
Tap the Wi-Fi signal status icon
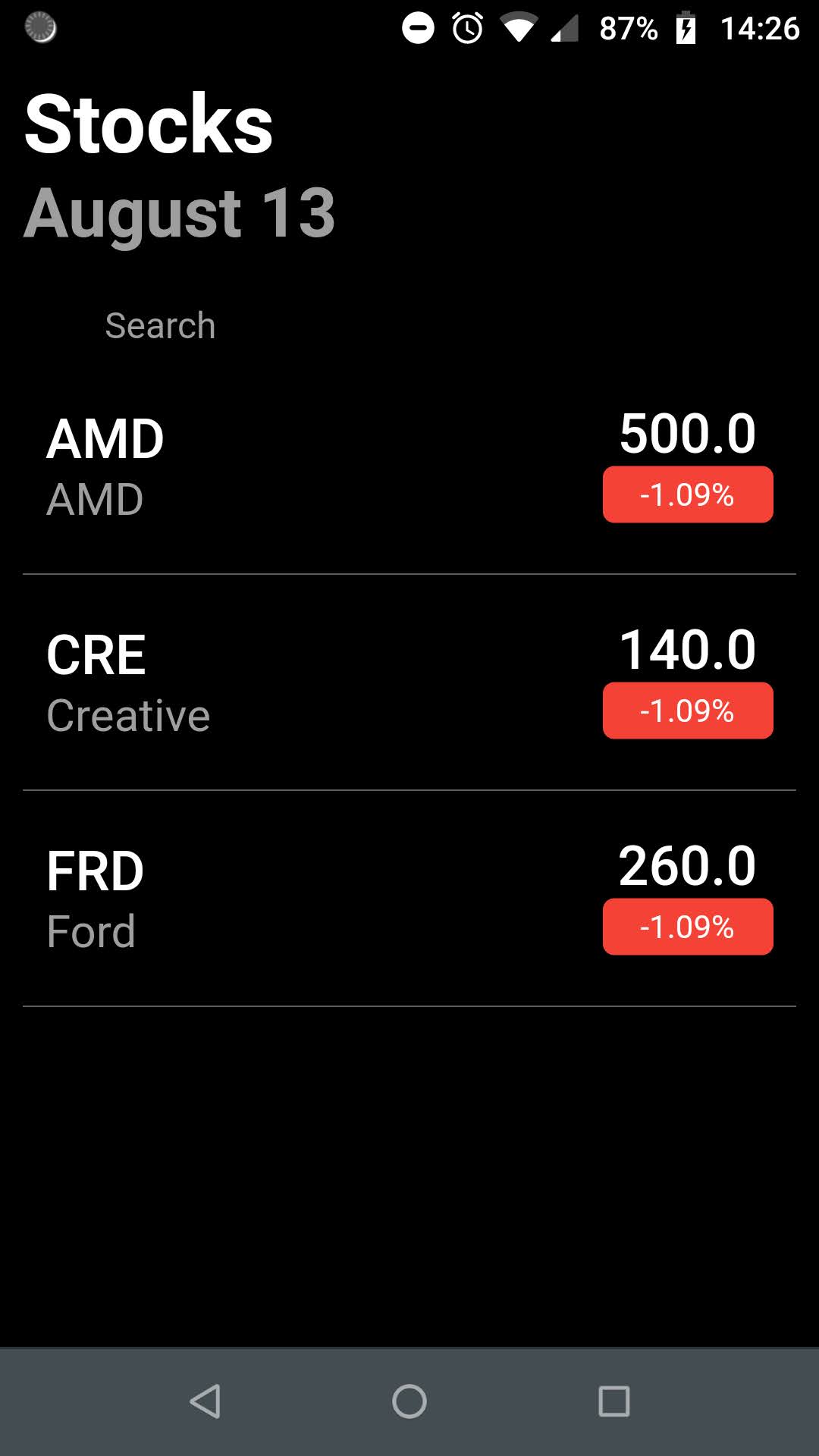click(x=519, y=29)
